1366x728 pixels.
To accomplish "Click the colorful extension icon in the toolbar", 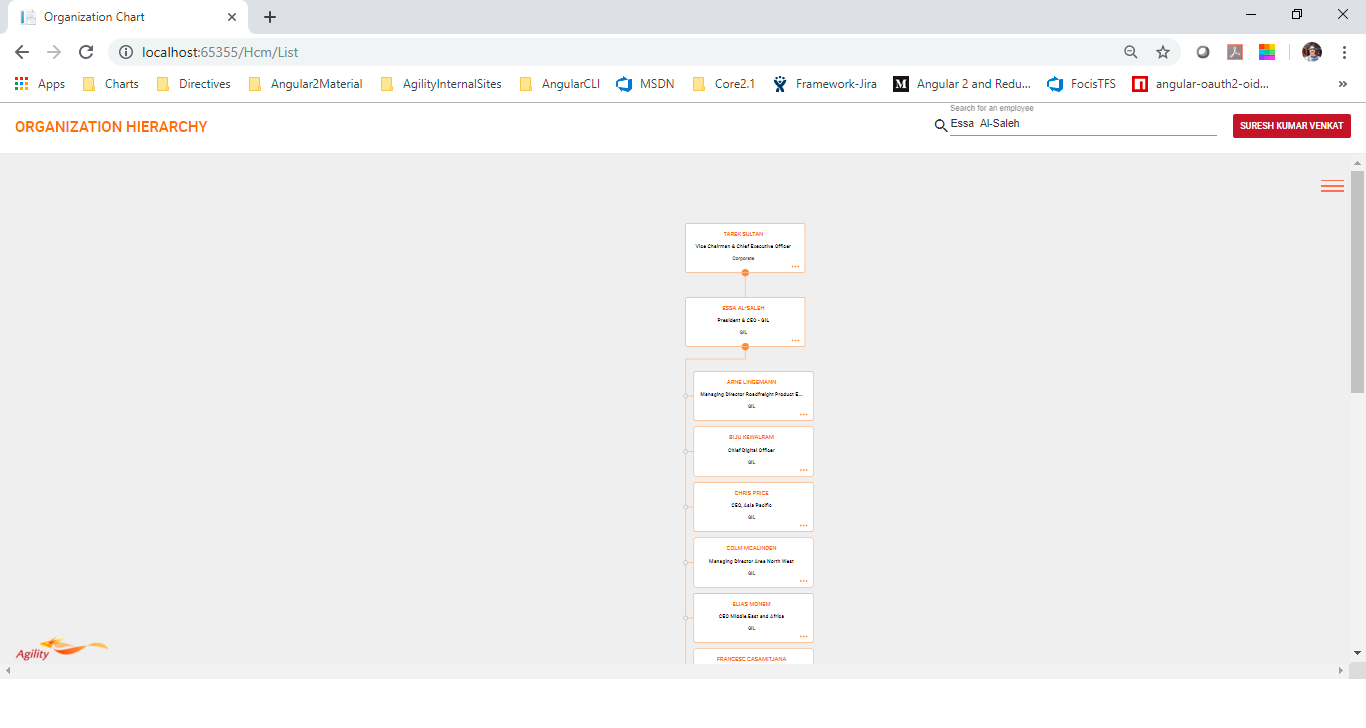I will click(x=1267, y=51).
